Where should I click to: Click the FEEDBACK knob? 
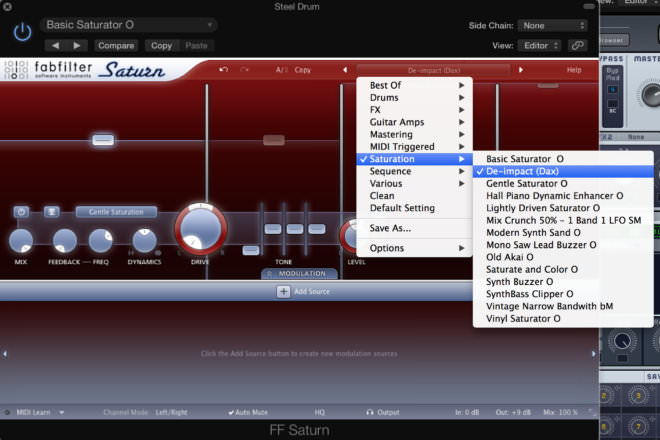[x=64, y=241]
